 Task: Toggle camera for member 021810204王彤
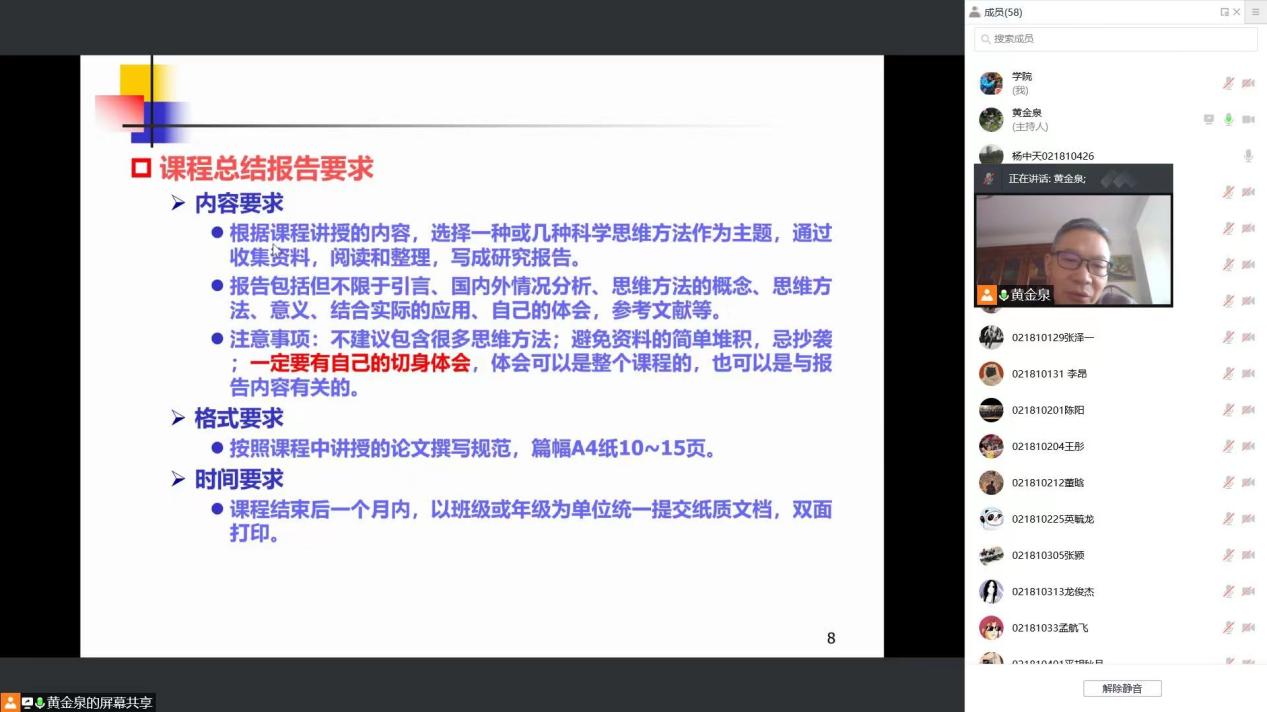tap(1248, 446)
